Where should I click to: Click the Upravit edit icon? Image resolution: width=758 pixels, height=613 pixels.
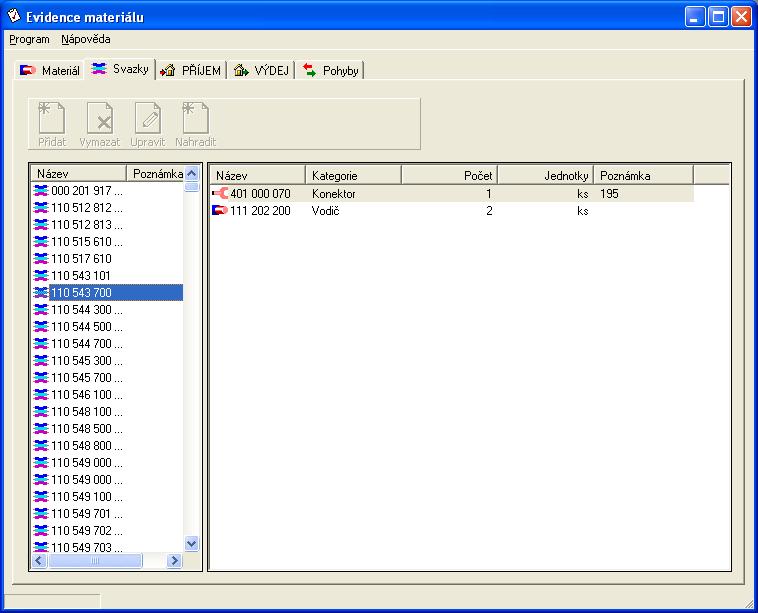147,119
